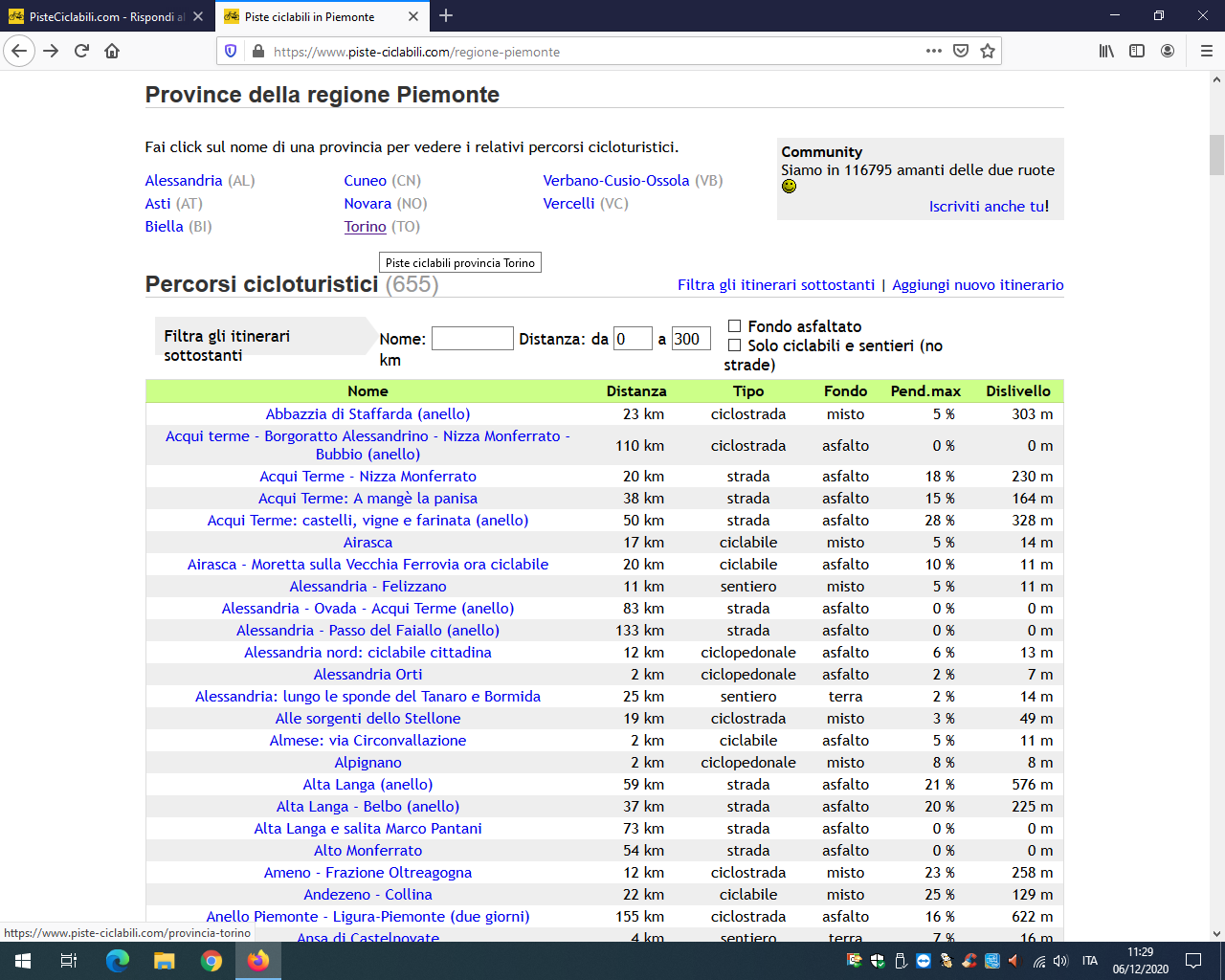Click the scrollbar down arrow
The image size is (1225, 980).
click(x=1216, y=933)
